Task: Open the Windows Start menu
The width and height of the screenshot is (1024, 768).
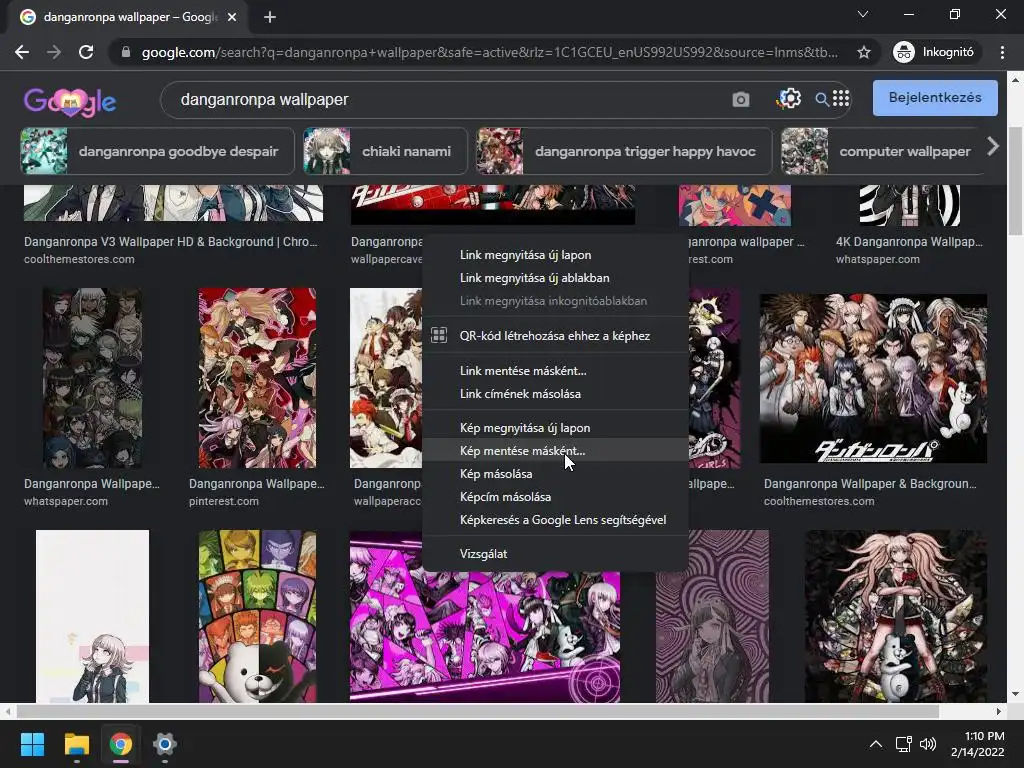Action: (x=32, y=744)
